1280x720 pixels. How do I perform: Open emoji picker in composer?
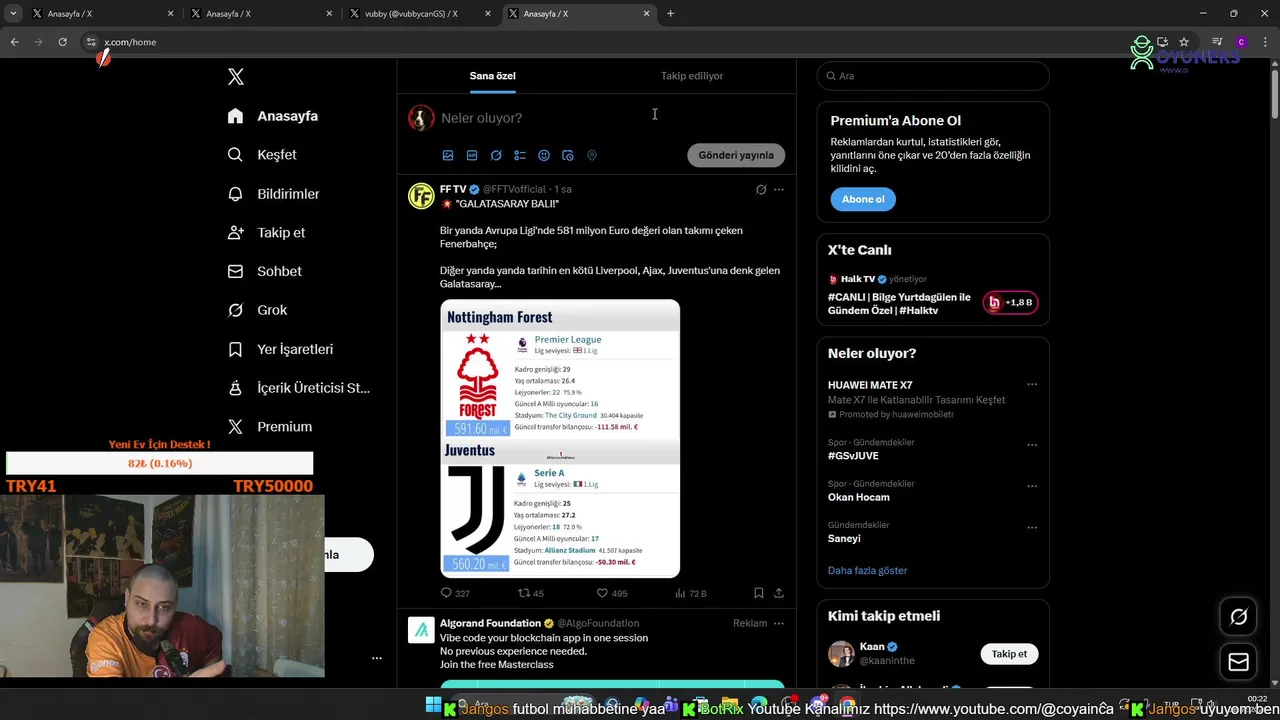pos(544,155)
